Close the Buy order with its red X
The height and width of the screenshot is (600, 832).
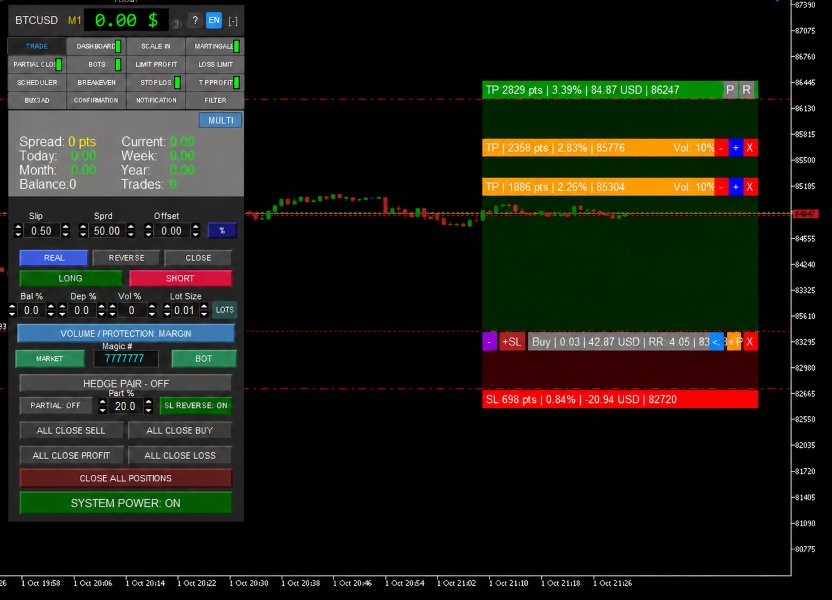tap(750, 342)
